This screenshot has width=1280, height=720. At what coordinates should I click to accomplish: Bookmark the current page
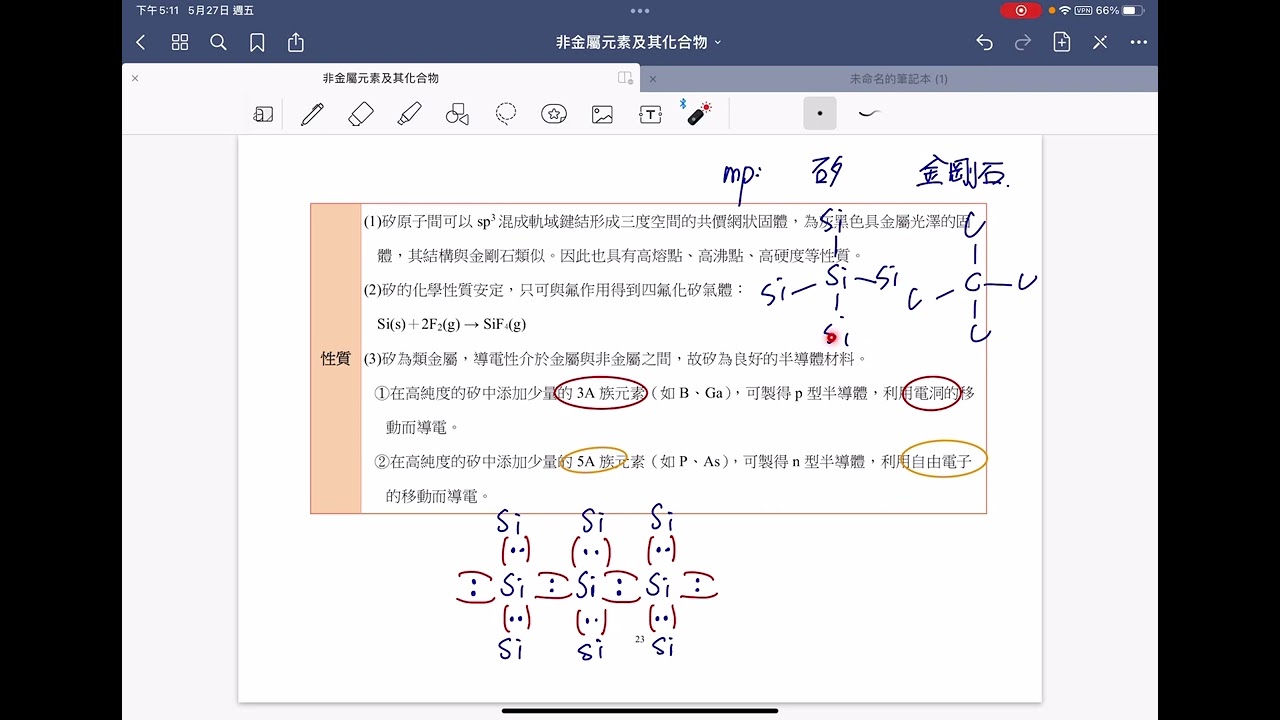[257, 42]
